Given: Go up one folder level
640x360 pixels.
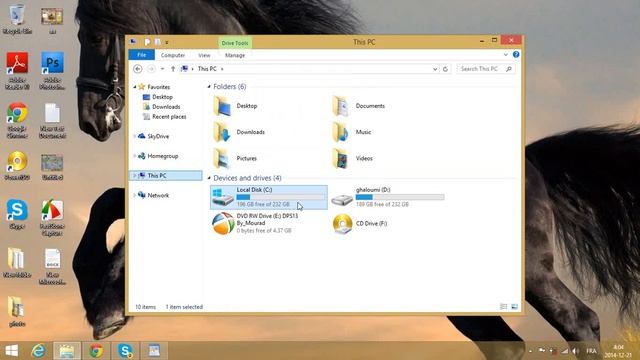Looking at the screenshot, I should pyautogui.click(x=173, y=69).
